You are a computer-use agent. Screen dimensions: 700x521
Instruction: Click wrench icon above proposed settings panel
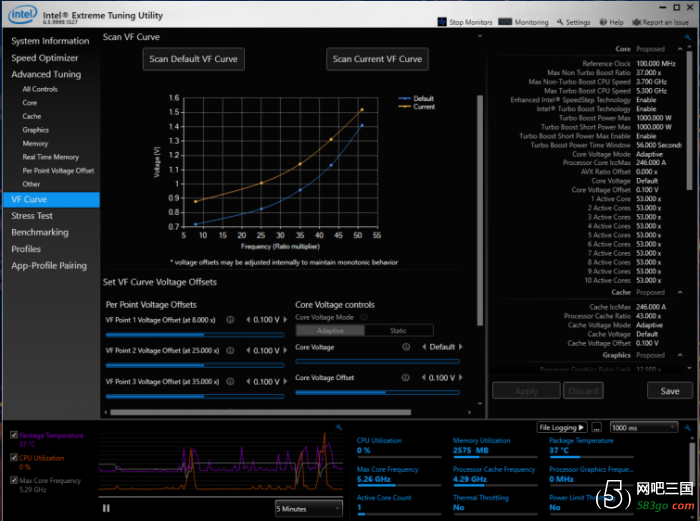click(x=688, y=37)
